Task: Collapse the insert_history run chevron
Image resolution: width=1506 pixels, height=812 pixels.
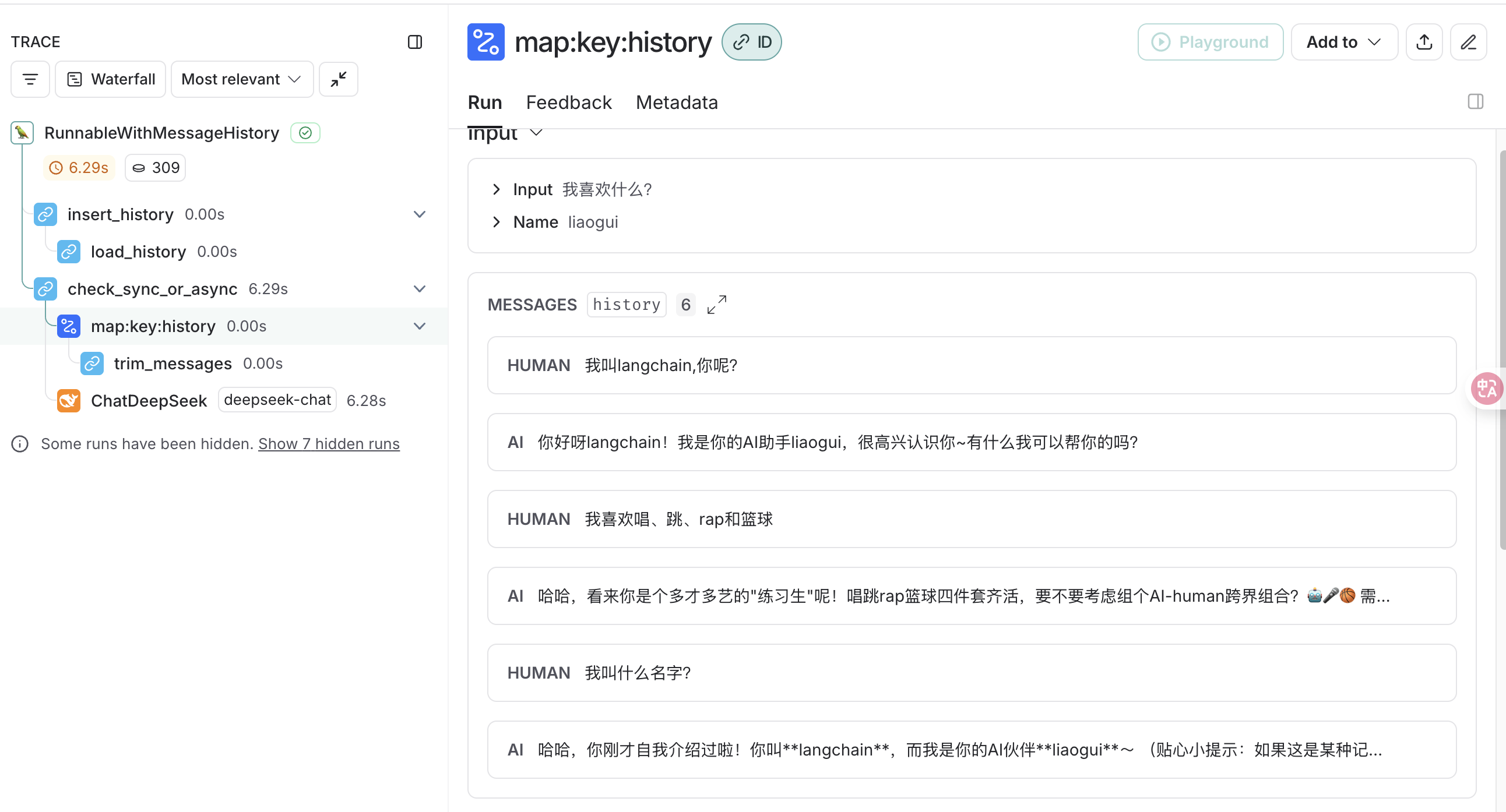Action: coord(419,214)
